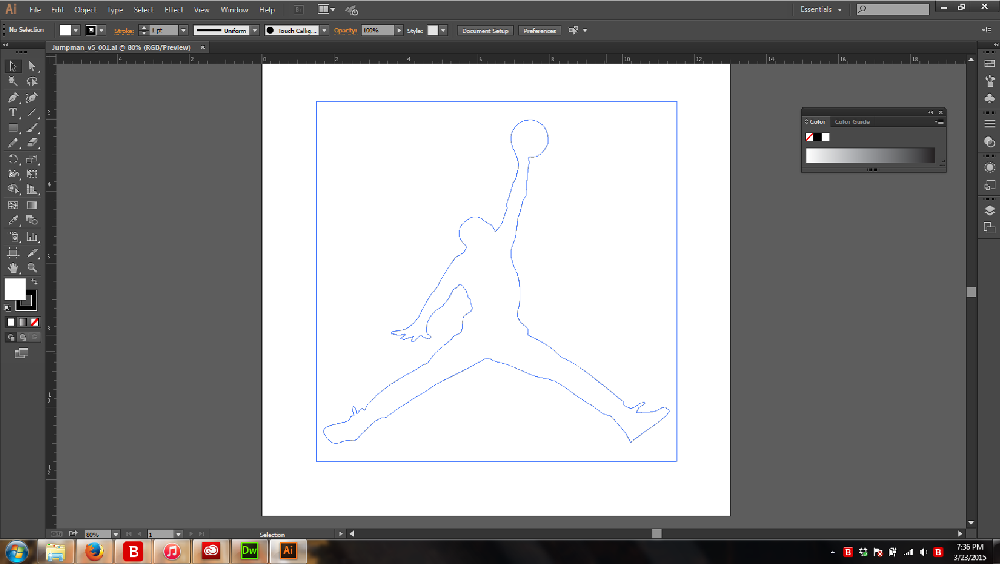
Task: Select the Hand tool
Action: click(13, 268)
